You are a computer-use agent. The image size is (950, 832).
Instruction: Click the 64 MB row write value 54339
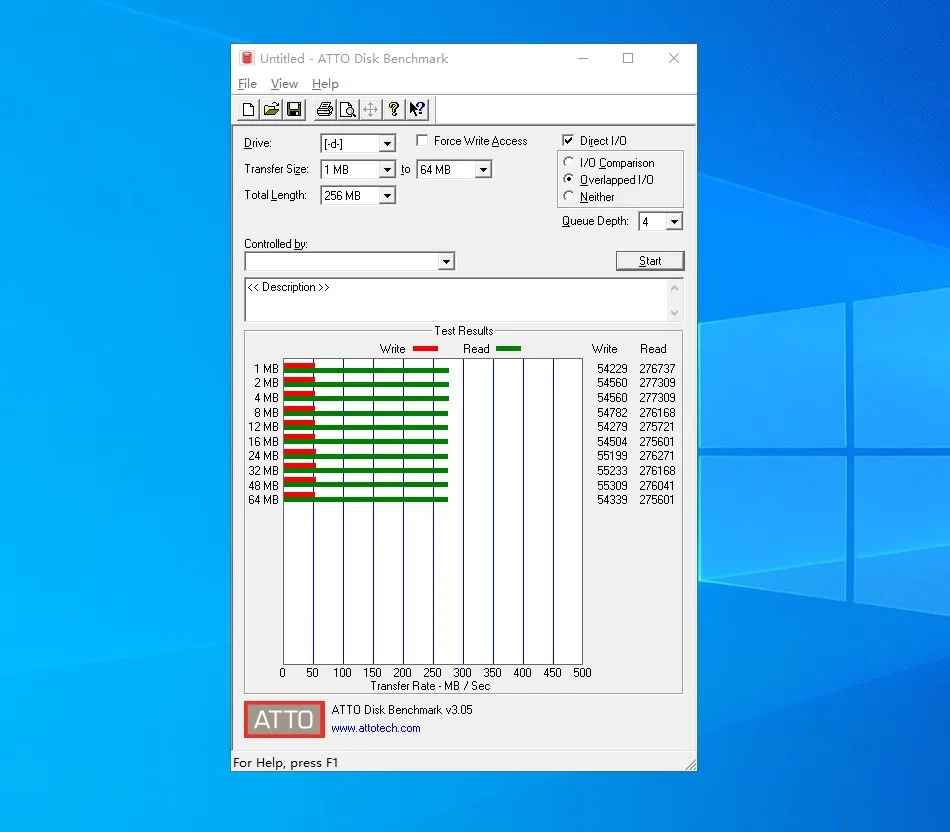pyautogui.click(x=612, y=500)
